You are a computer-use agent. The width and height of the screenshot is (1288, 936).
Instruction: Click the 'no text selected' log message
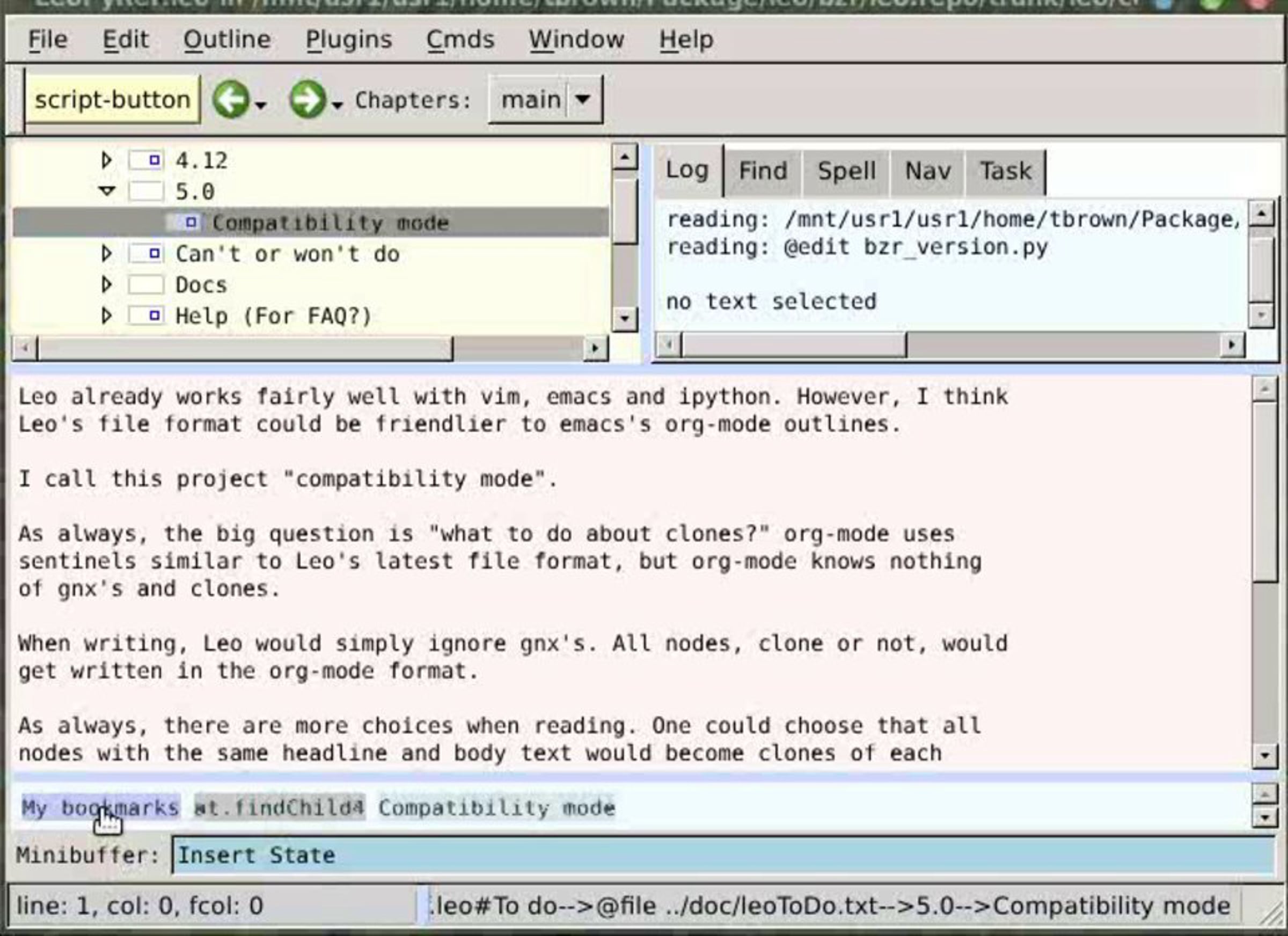pyautogui.click(x=771, y=301)
